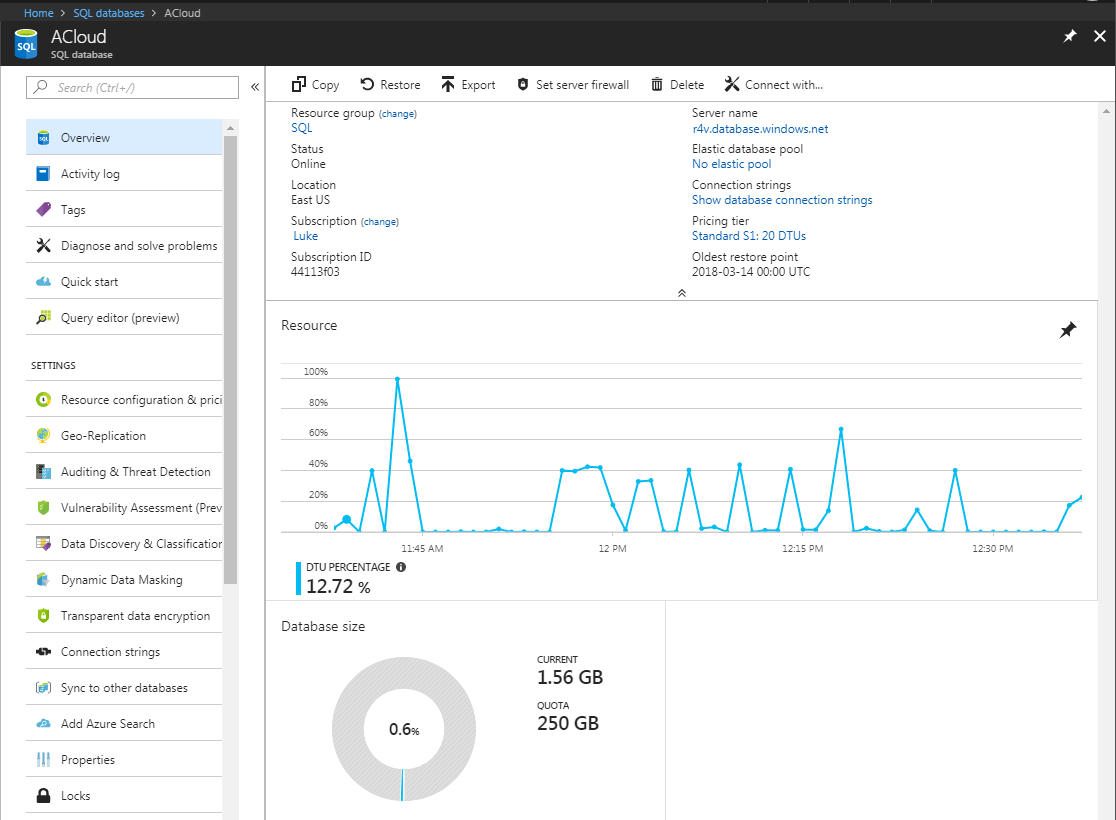Click the Geo-Replication globe icon
Image resolution: width=1116 pixels, height=820 pixels.
tap(43, 435)
